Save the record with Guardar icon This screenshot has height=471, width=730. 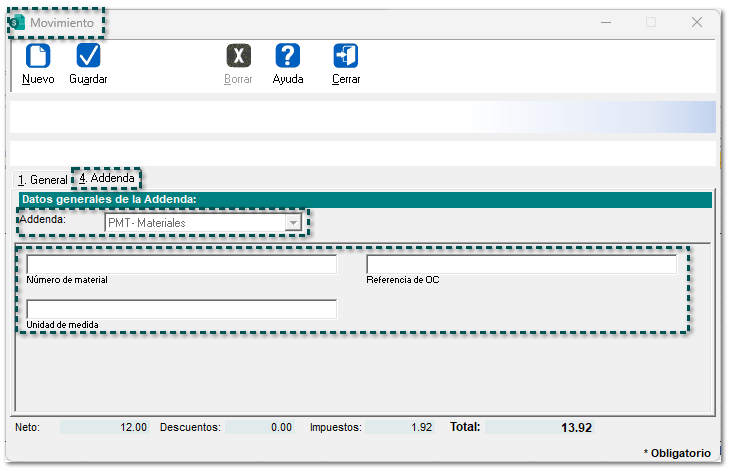(x=88, y=57)
